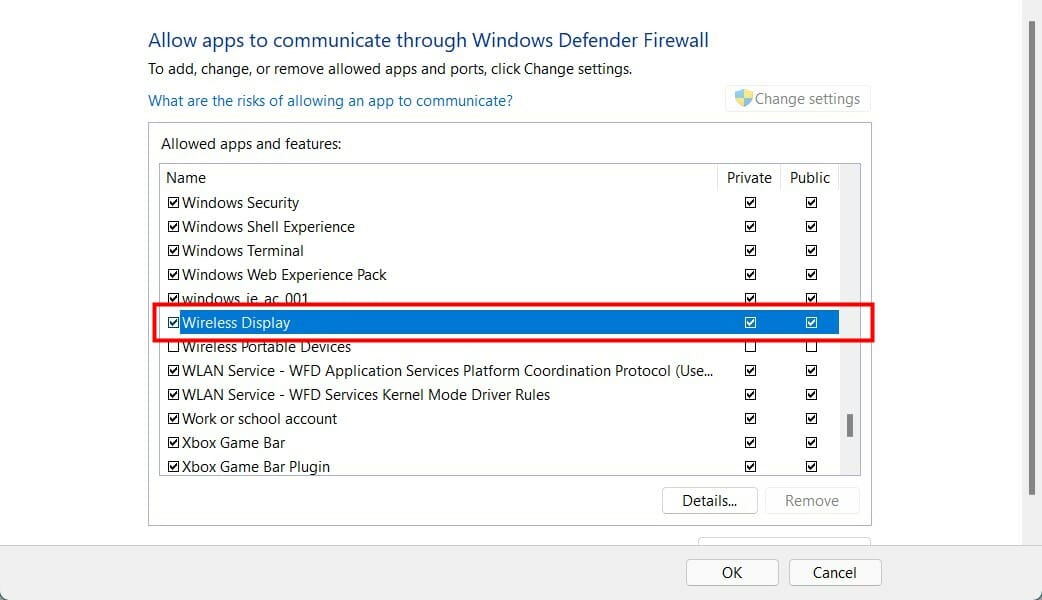Toggle Public checkbox for Windows Terminal
1042x600 pixels.
pyautogui.click(x=811, y=251)
